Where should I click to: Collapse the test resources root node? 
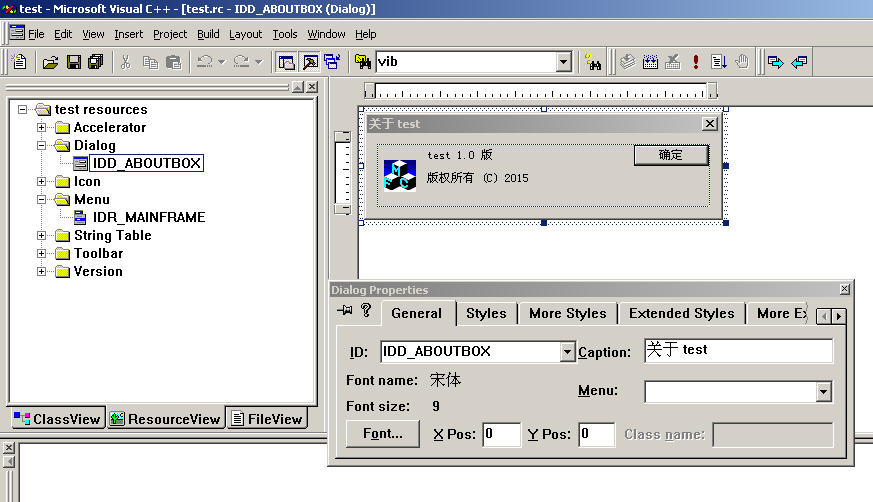[x=22, y=109]
